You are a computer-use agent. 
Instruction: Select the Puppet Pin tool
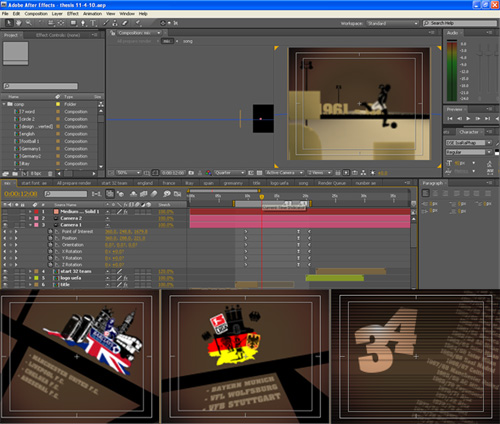tap(138, 23)
